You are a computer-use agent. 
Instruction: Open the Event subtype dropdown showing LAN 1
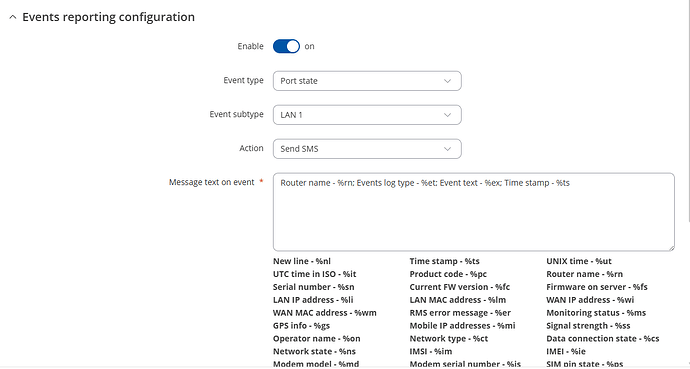[367, 115]
